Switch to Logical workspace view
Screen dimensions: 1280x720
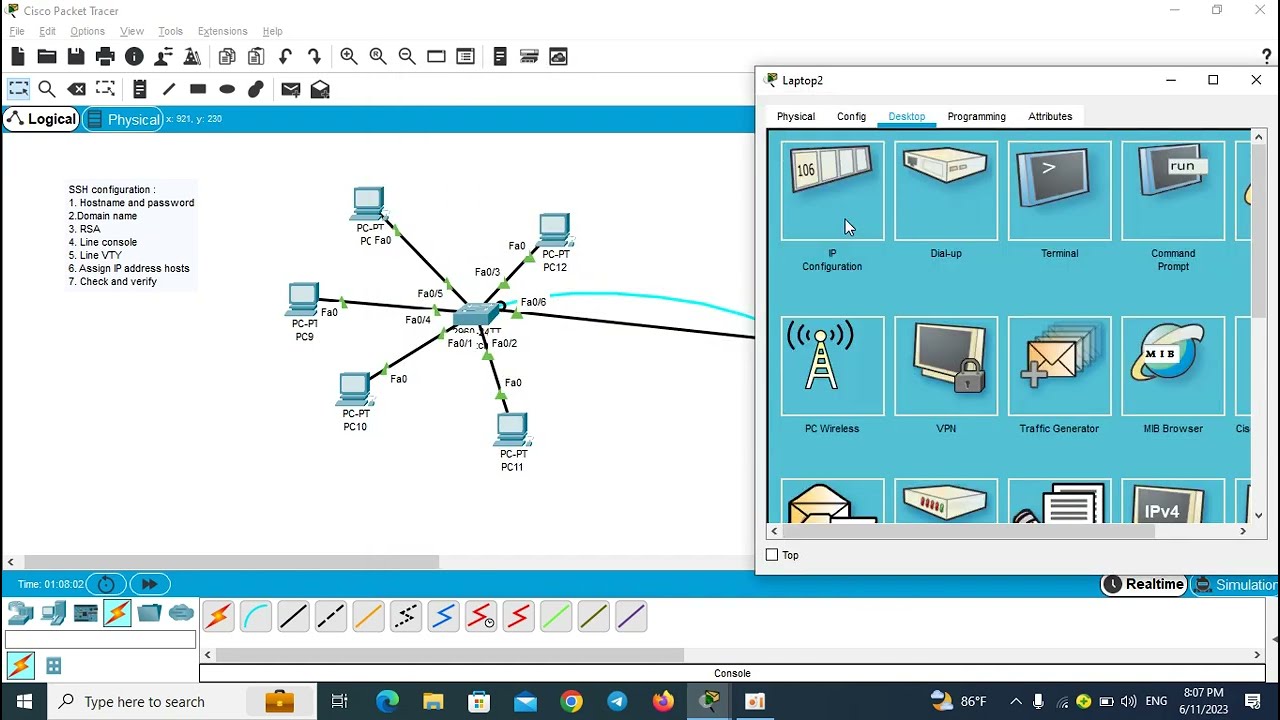click(42, 119)
